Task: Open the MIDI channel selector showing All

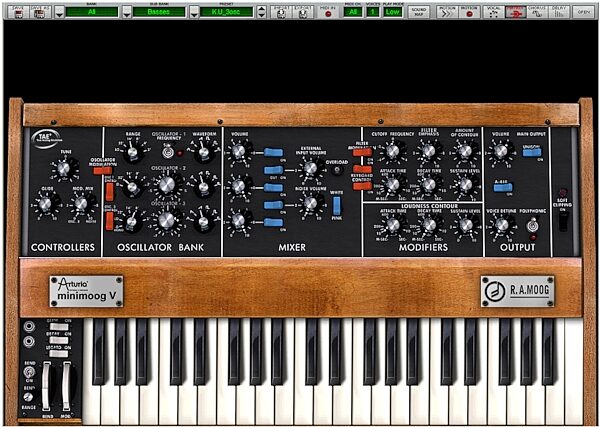Action: (x=353, y=12)
